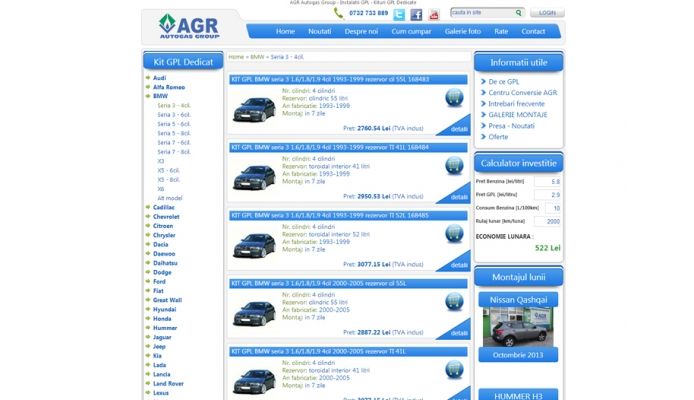Open the Home menu item
This screenshot has height=400, width=694.
click(x=285, y=31)
